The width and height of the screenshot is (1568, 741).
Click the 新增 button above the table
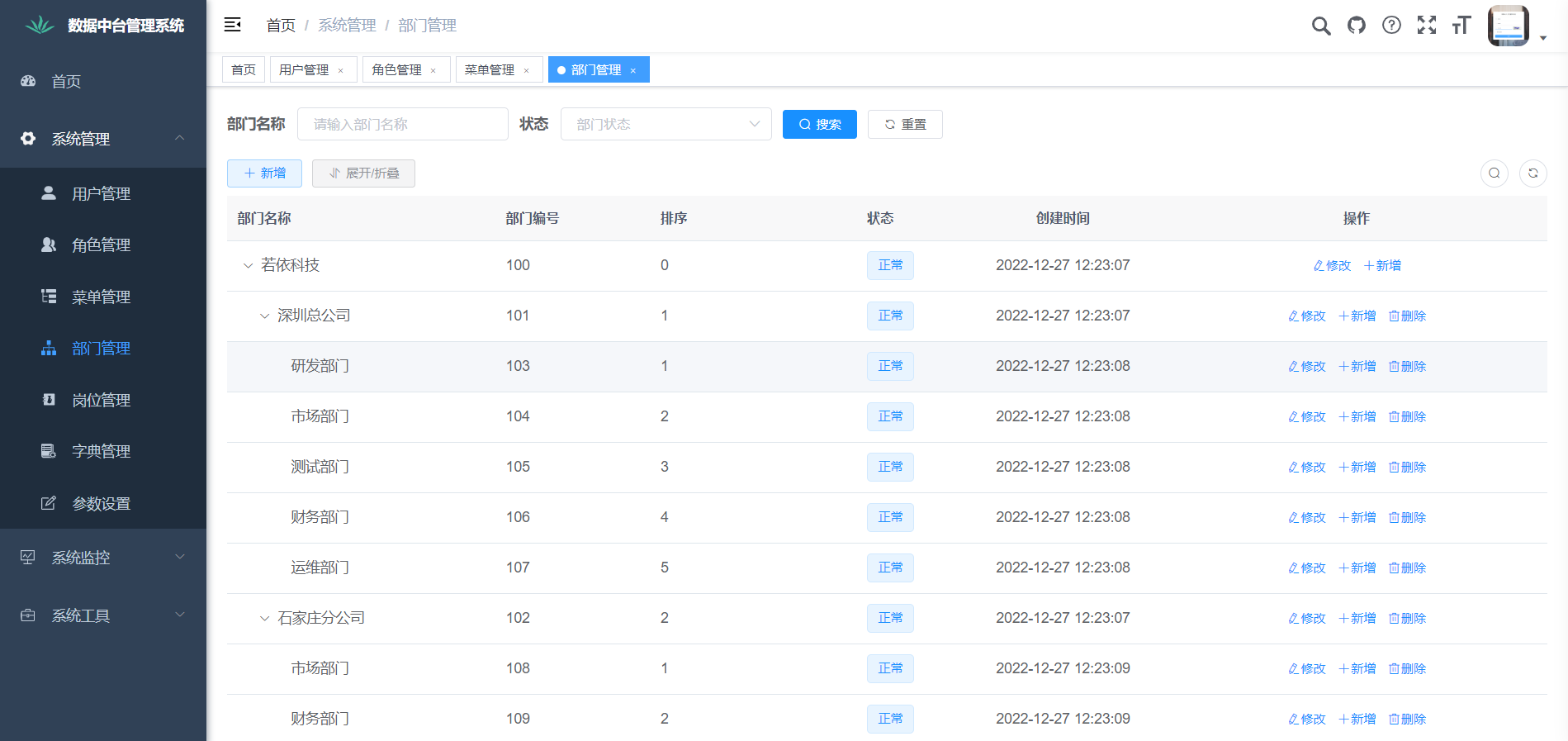264,173
